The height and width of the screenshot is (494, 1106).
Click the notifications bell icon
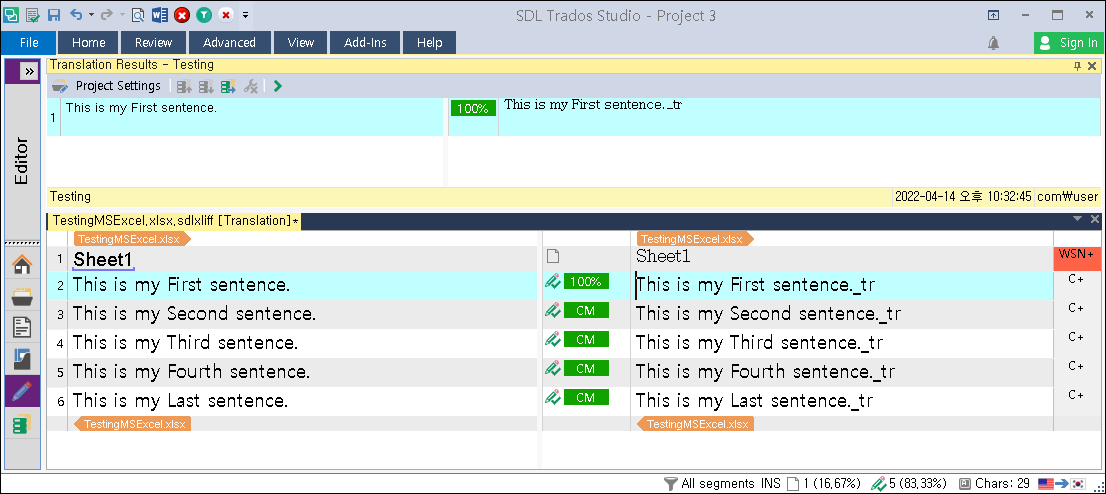[993, 43]
